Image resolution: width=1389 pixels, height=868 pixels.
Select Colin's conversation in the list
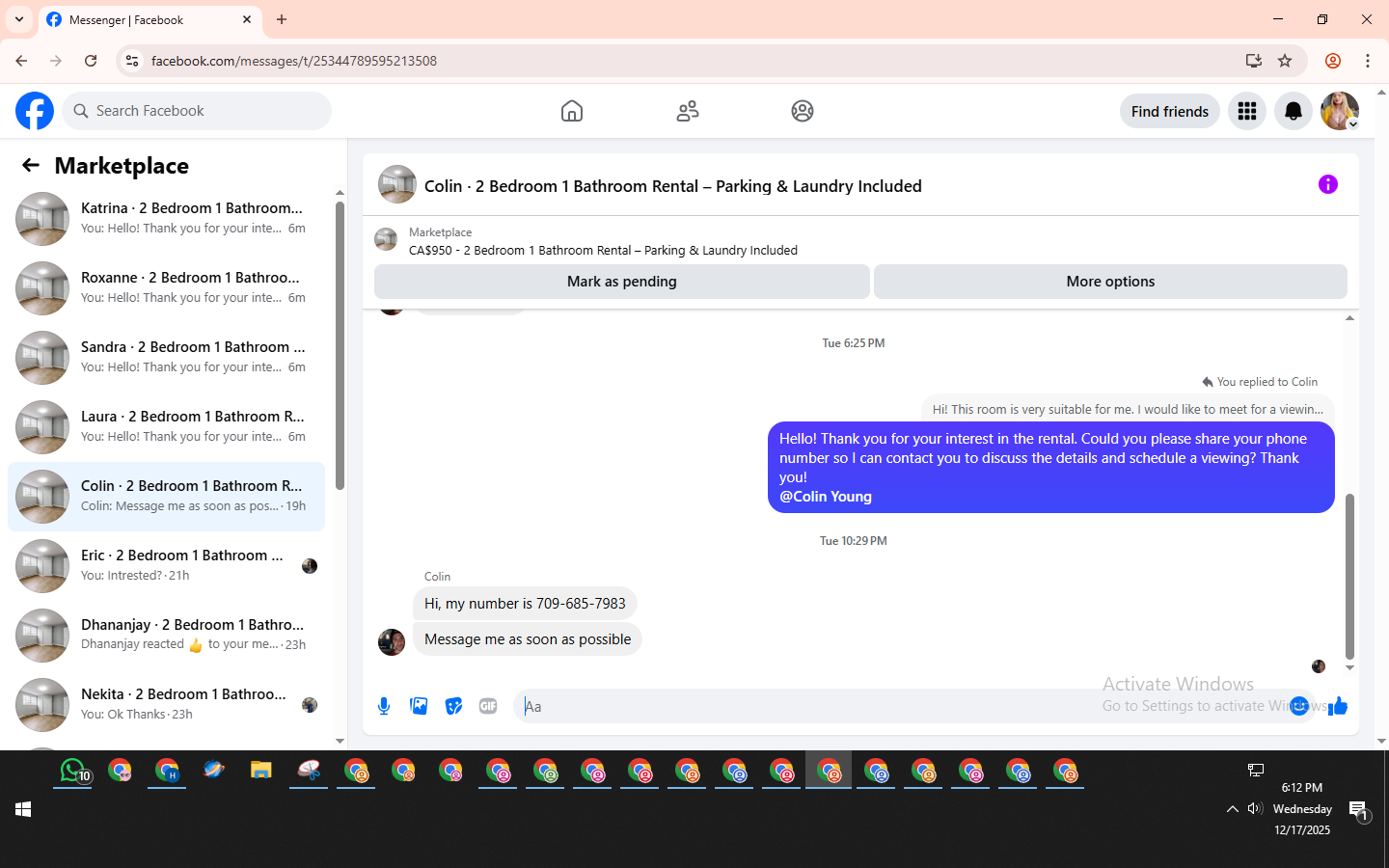point(166,496)
